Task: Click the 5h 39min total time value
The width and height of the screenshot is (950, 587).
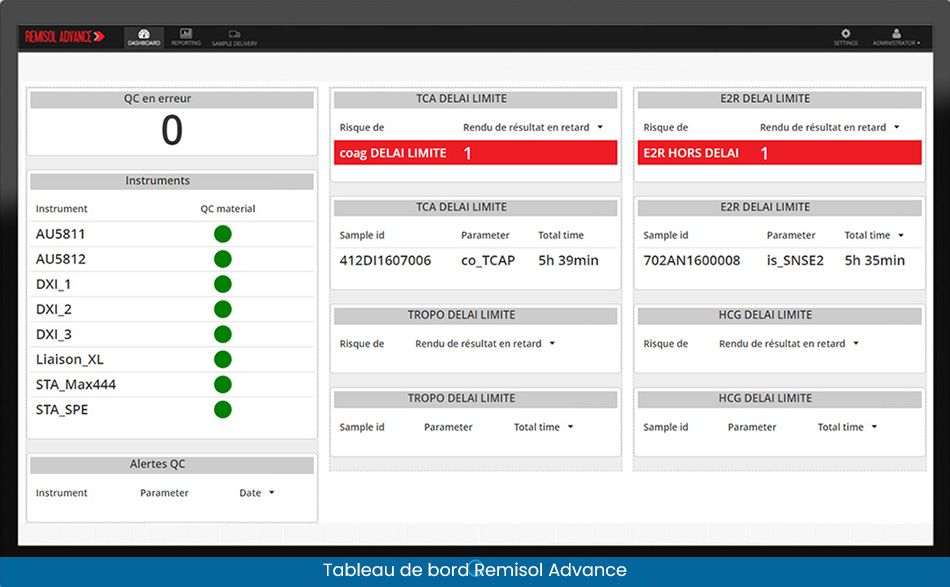Action: pos(568,260)
